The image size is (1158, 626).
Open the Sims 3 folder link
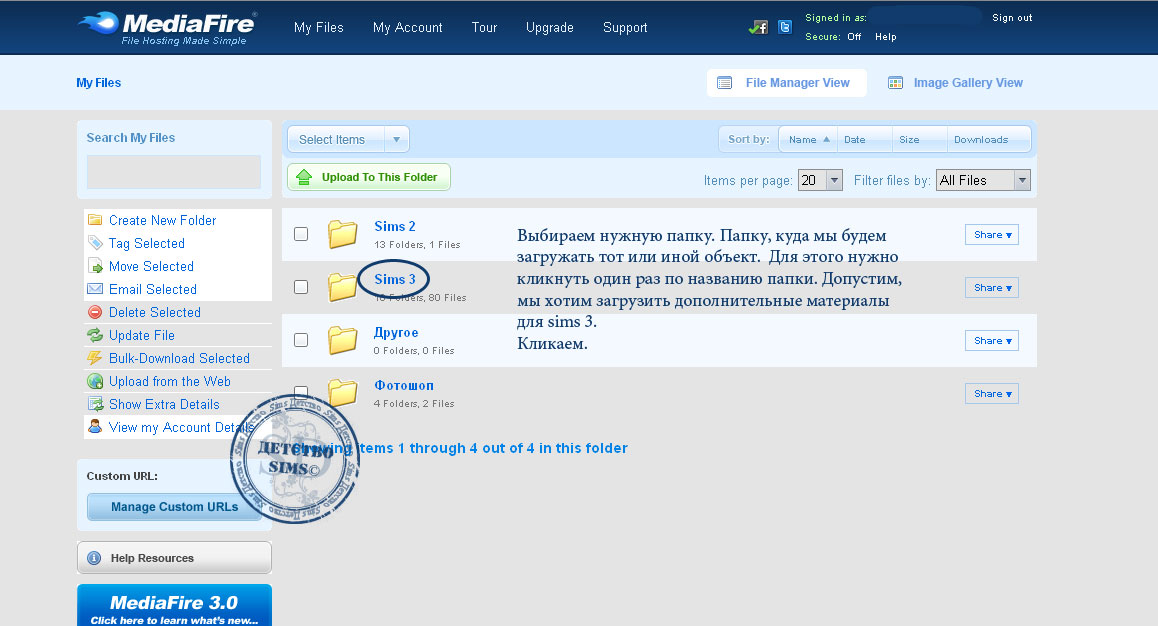pyautogui.click(x=394, y=279)
